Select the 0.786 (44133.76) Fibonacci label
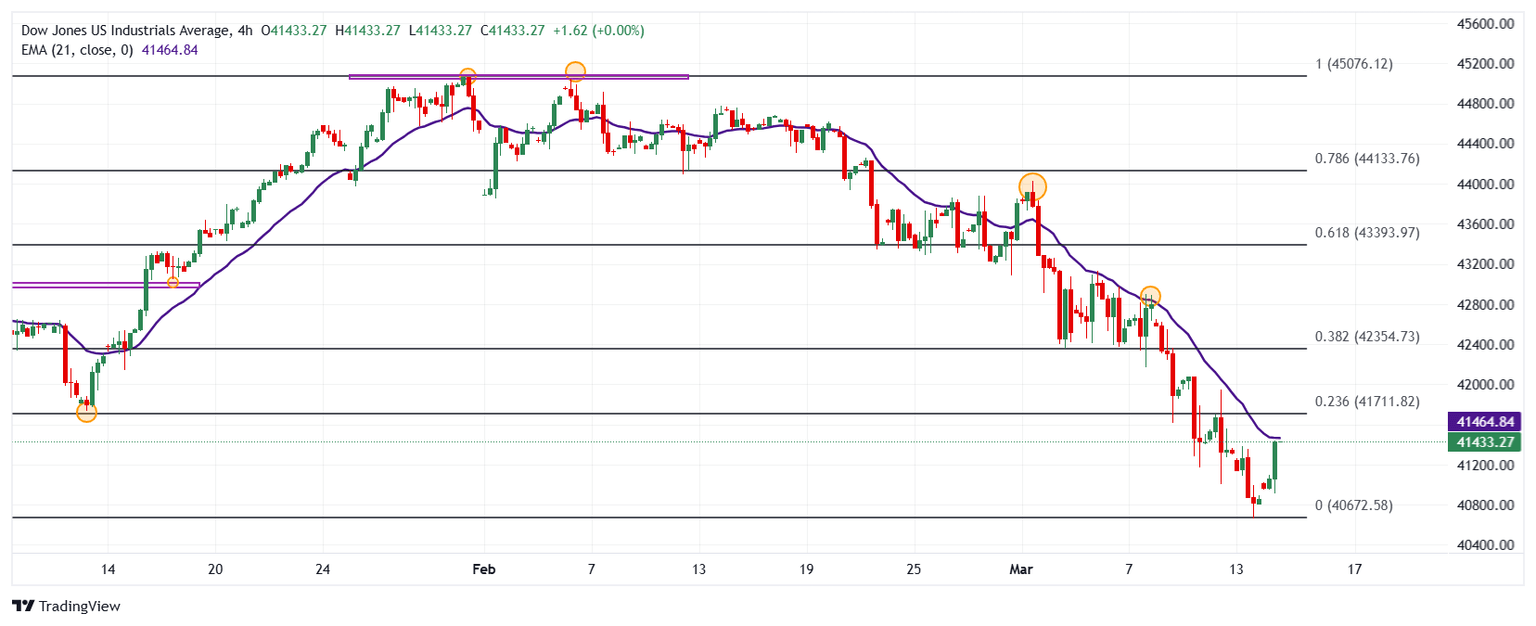Image resolution: width=1536 pixels, height=626 pixels. 1366,159
